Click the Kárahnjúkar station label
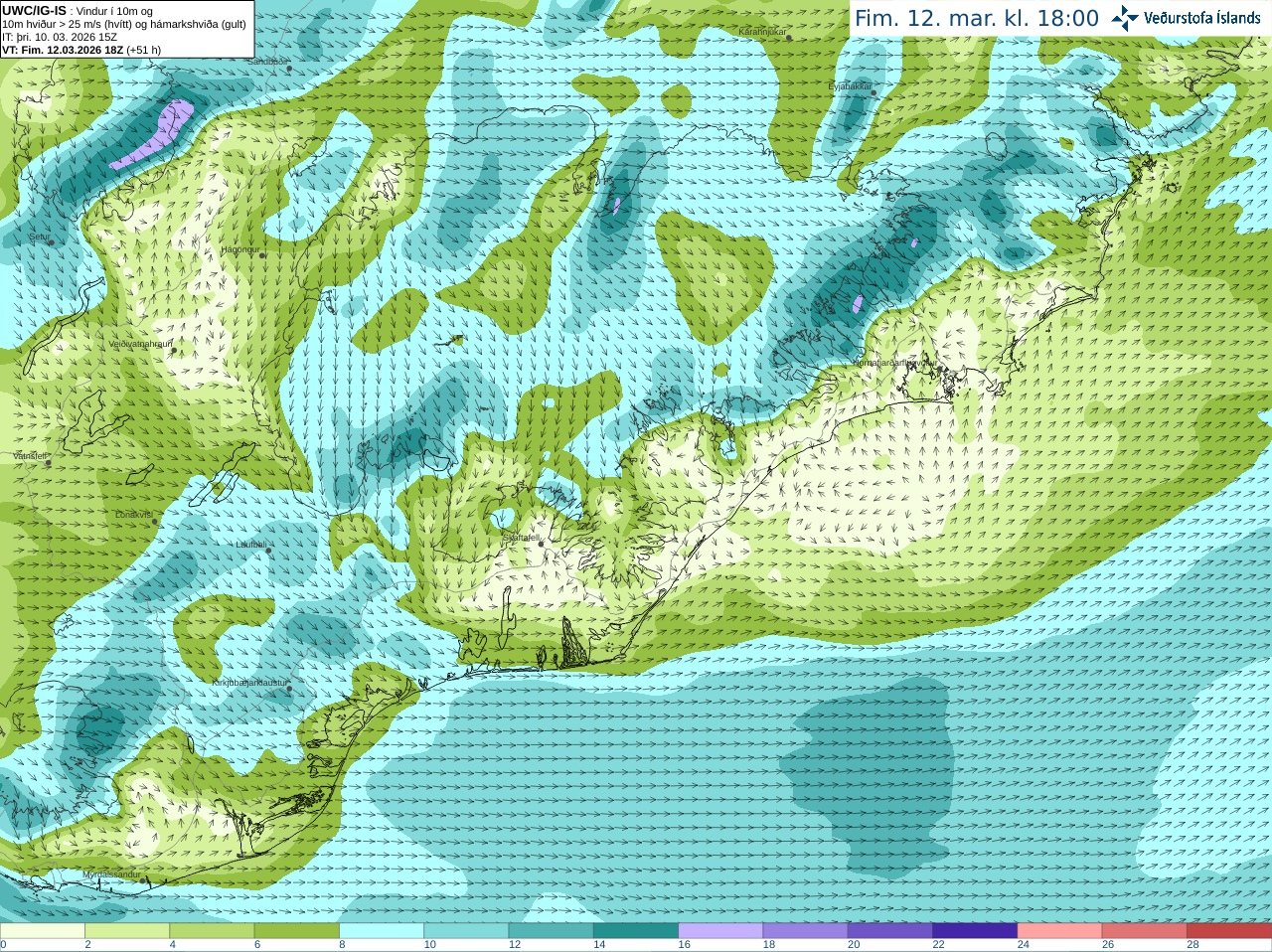 (762, 32)
